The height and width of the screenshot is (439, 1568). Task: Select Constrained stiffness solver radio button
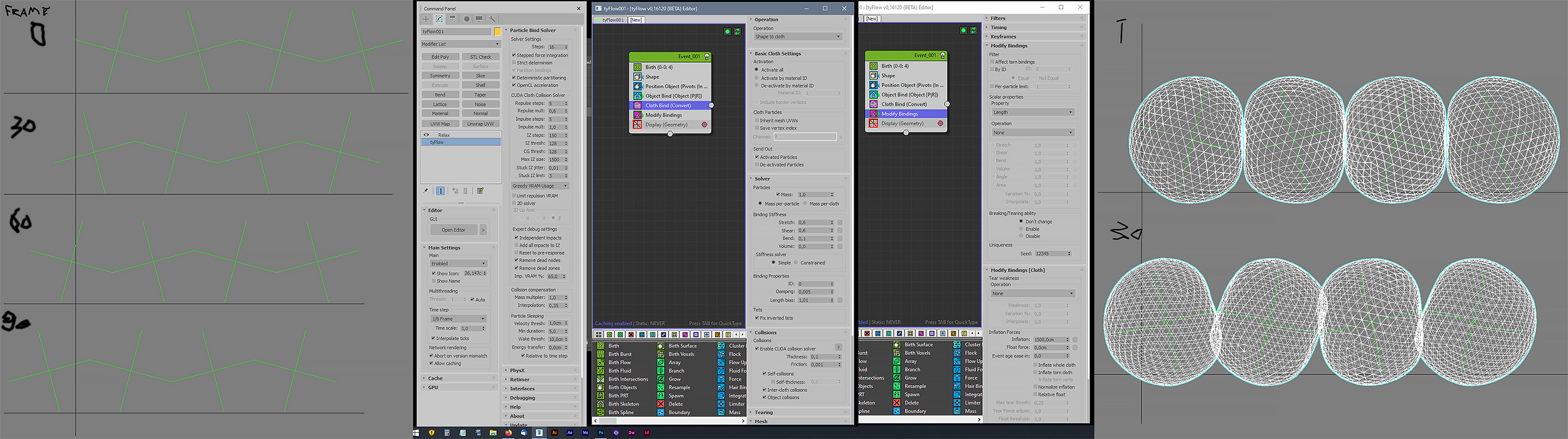pyautogui.click(x=796, y=262)
